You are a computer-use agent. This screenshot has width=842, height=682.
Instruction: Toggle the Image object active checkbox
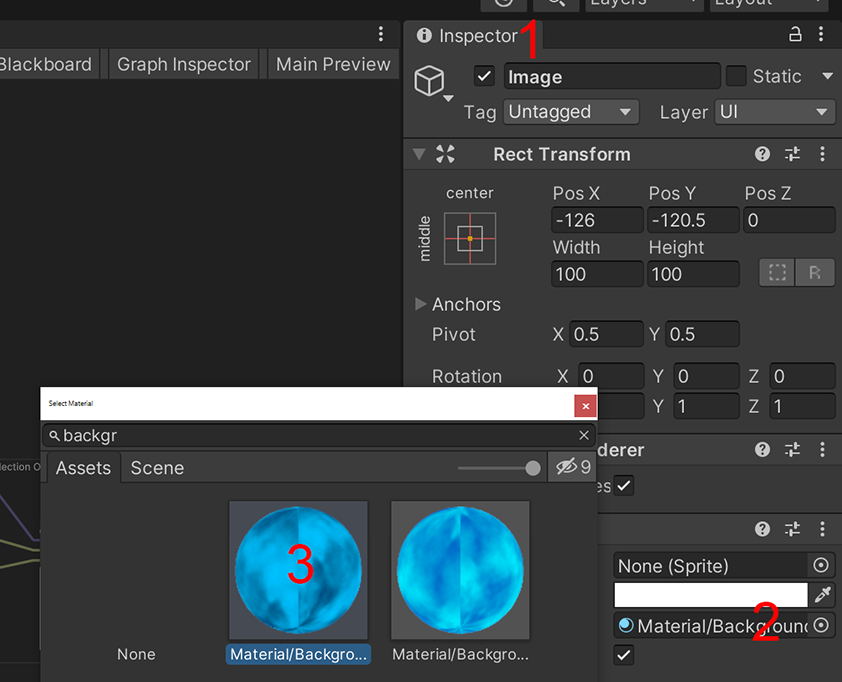(485, 77)
